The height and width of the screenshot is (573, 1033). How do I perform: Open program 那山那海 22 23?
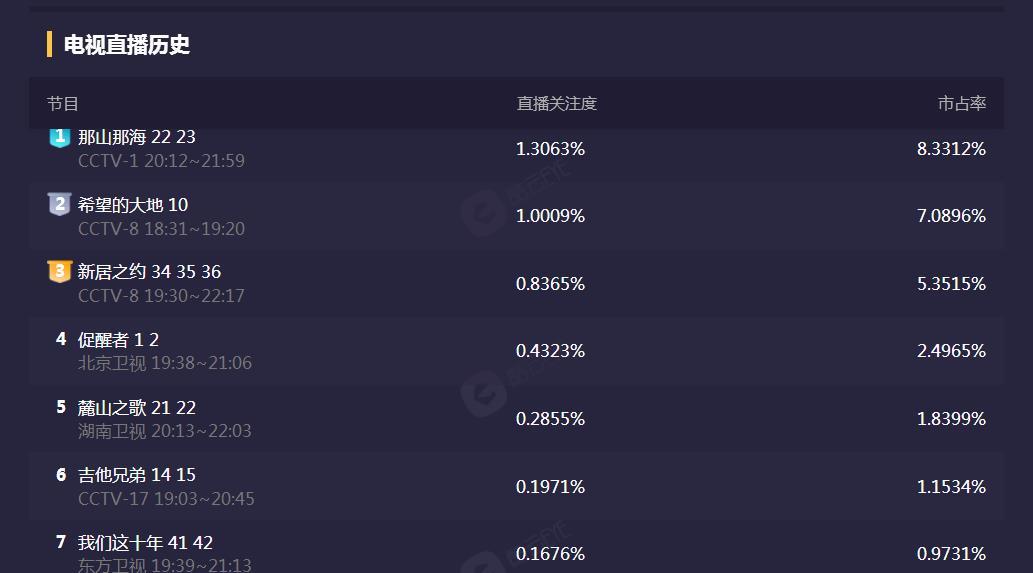pos(136,137)
